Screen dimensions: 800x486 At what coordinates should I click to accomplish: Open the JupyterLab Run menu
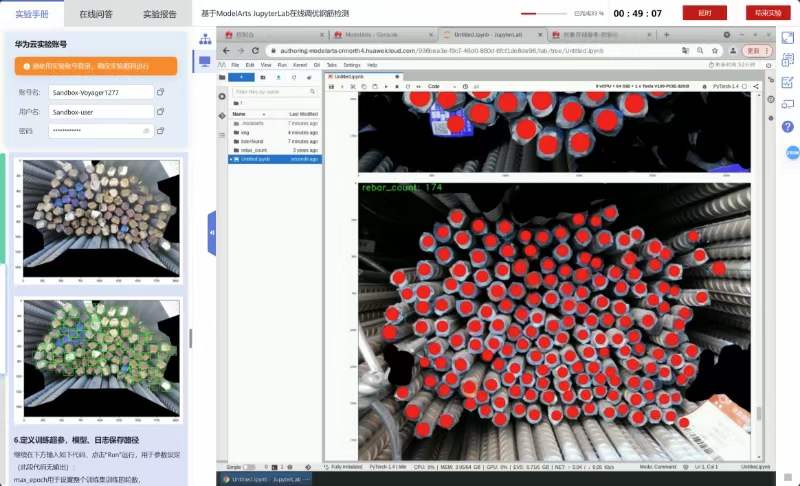click(x=282, y=65)
